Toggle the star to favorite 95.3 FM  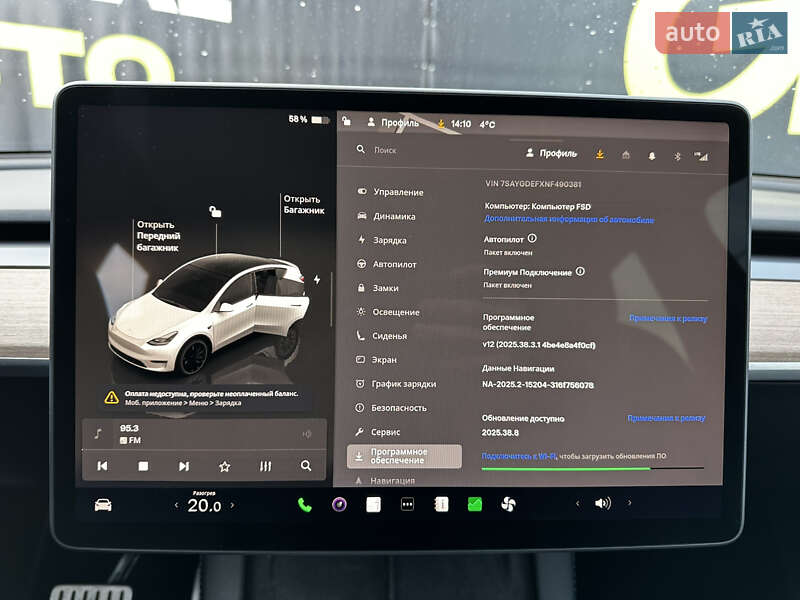pos(224,466)
